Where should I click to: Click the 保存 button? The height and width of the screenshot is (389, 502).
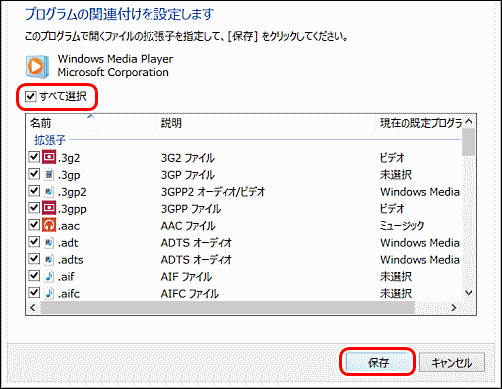pyautogui.click(x=378, y=362)
